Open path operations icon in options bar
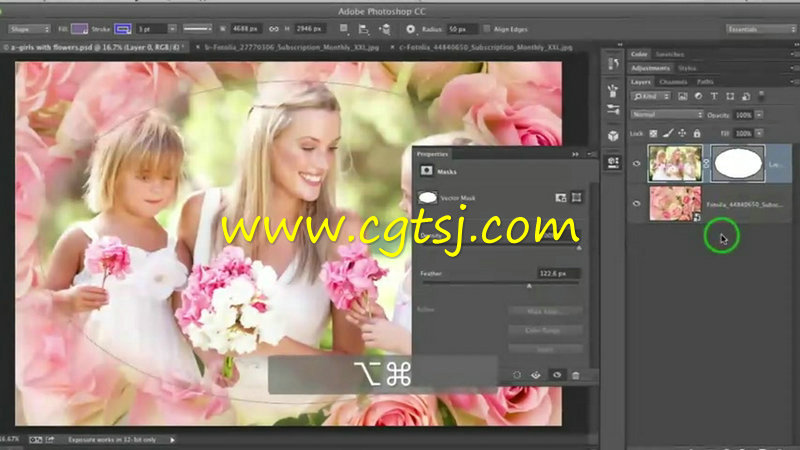This screenshot has width=800, height=450. click(344, 29)
